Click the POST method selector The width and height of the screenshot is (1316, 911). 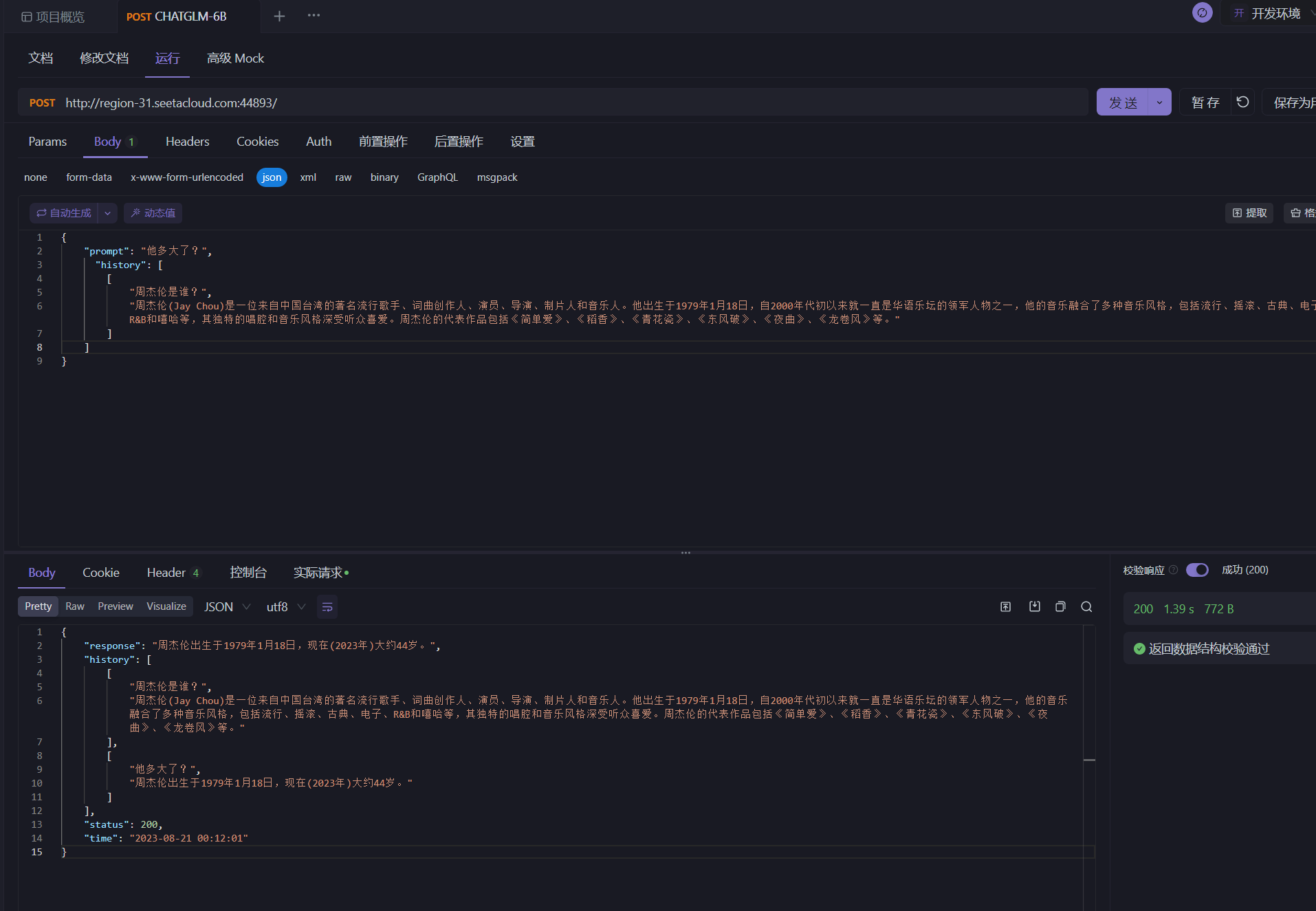42,102
